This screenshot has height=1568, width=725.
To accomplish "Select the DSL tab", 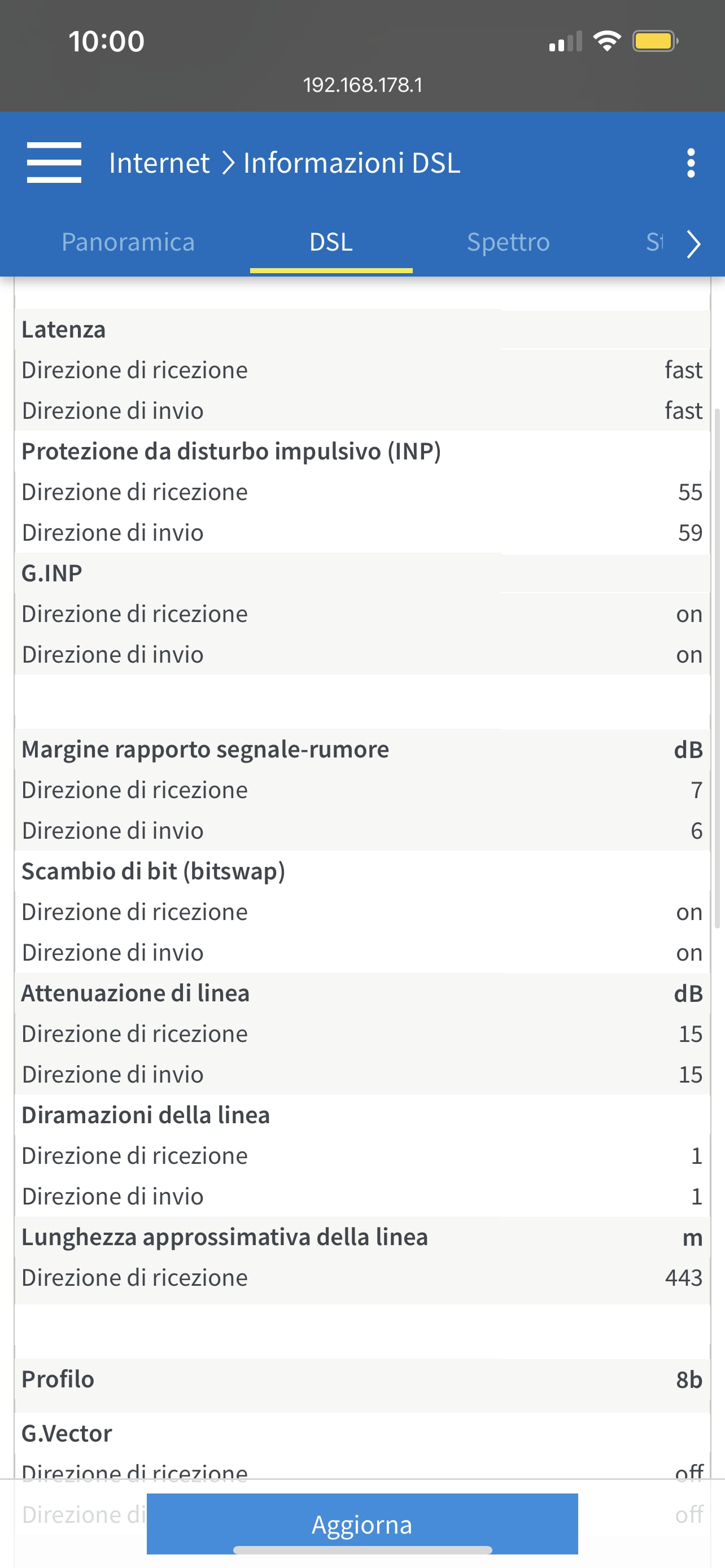I will pos(330,242).
